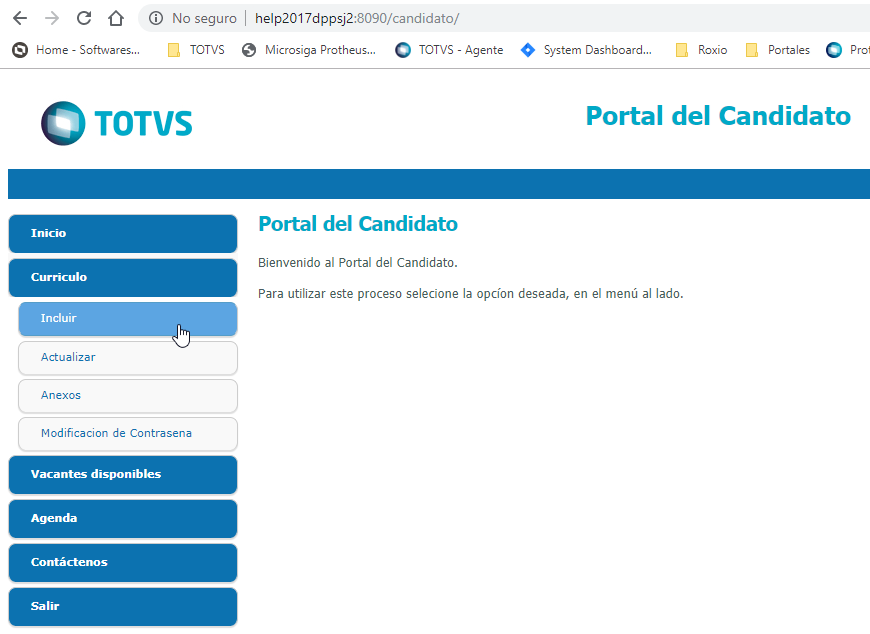Open Modificacion de Contrasena option

click(x=128, y=434)
